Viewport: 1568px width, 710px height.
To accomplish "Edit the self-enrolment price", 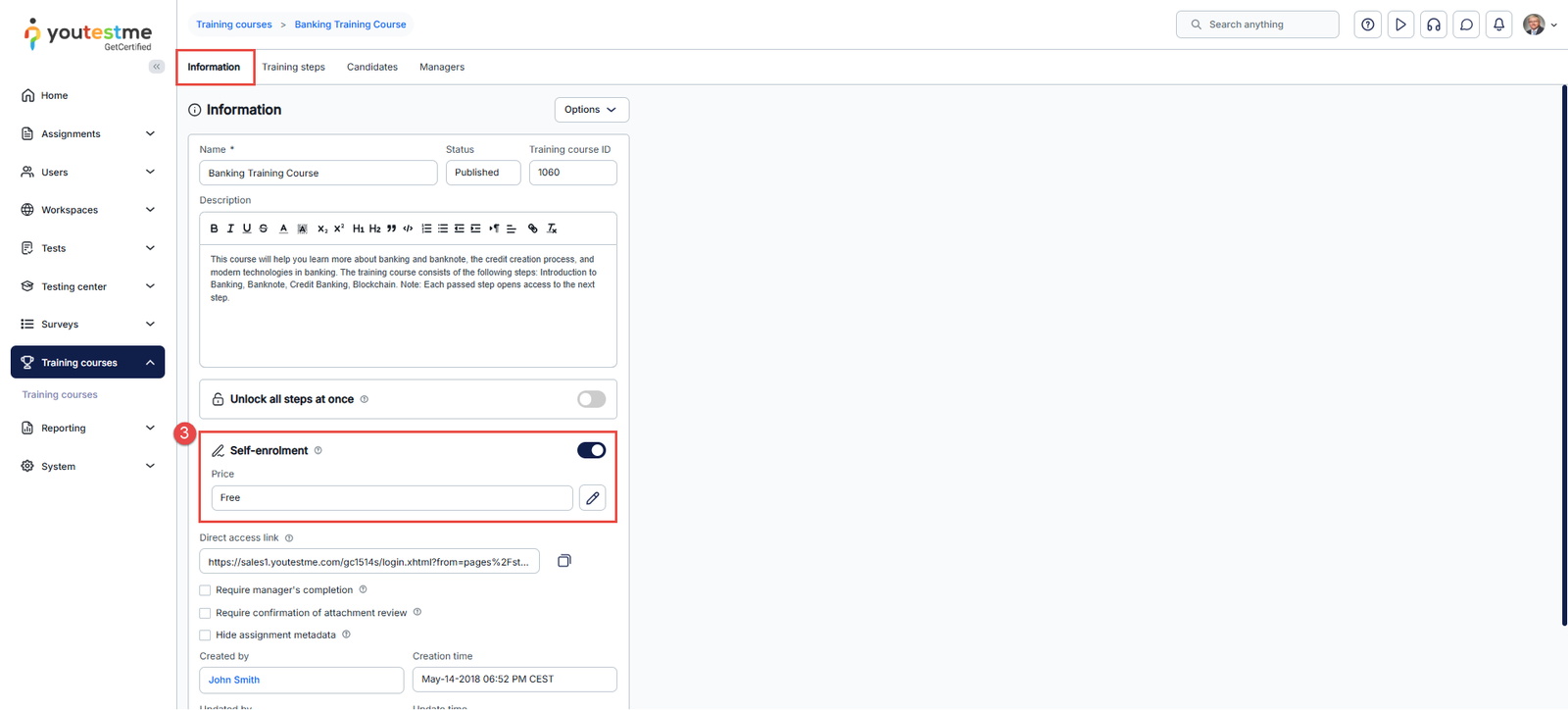I will 592,498.
